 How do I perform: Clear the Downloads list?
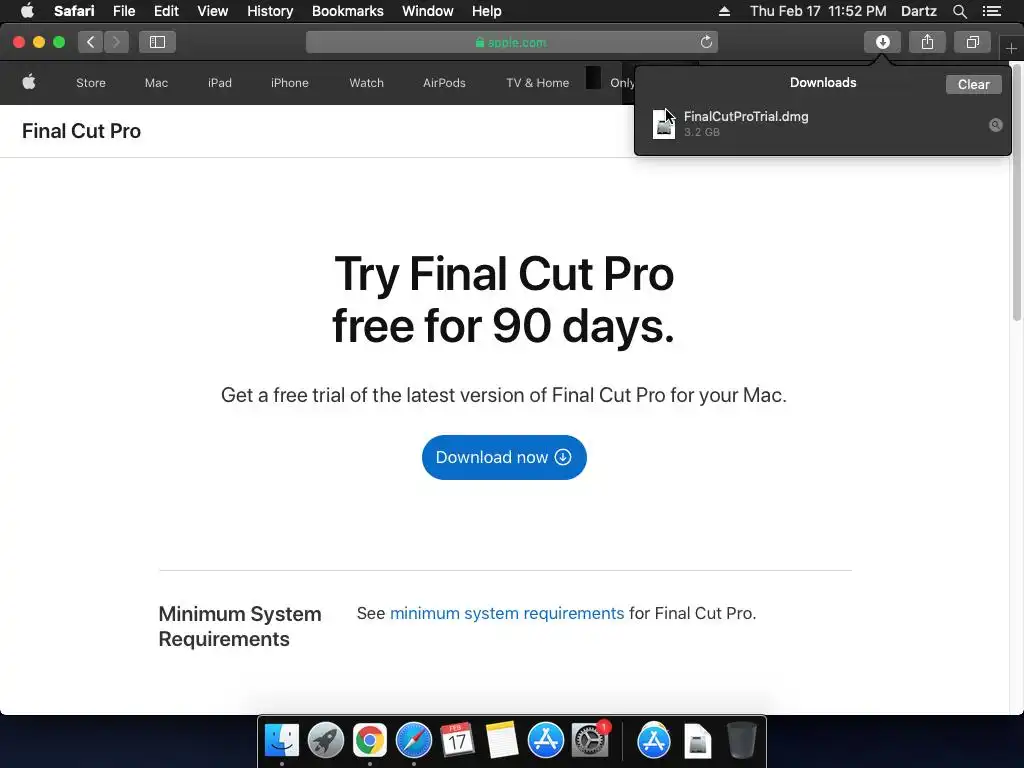click(973, 84)
